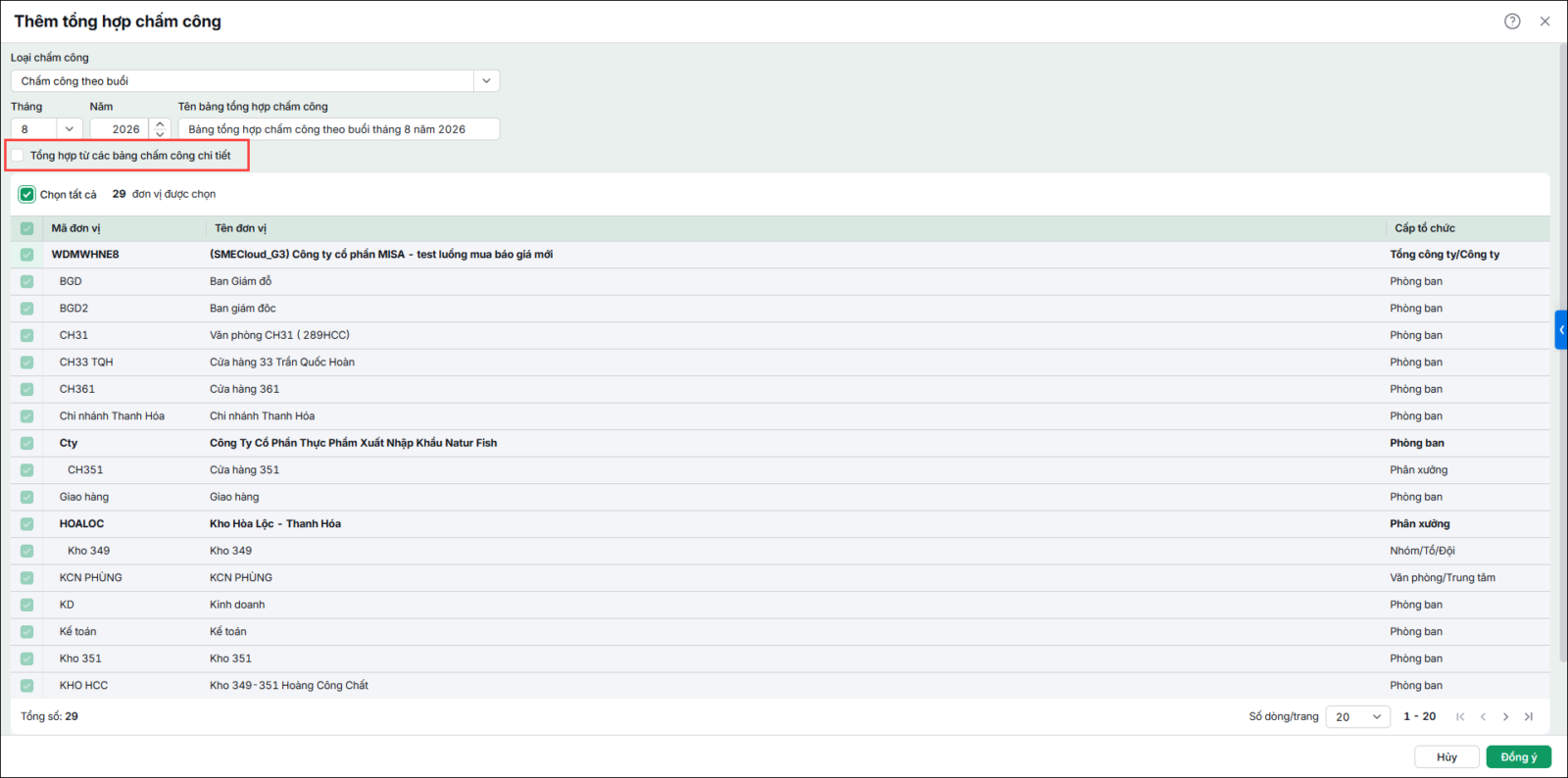The height and width of the screenshot is (778, 1568).
Task: Select the Cửa hàng 361 cell
Action: (244, 389)
